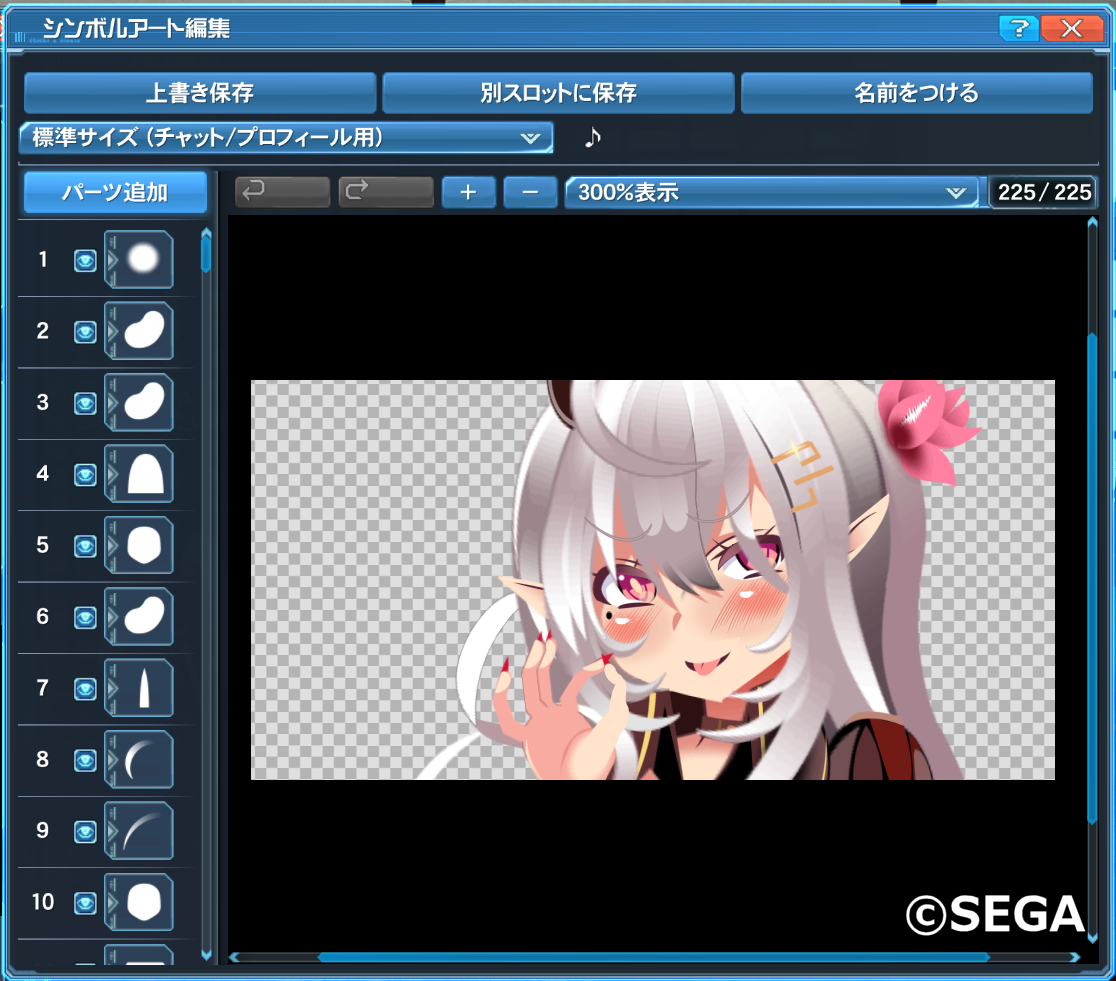The image size is (1116, 981).
Task: Expand layer 7 arrow handle
Action: click(111, 688)
